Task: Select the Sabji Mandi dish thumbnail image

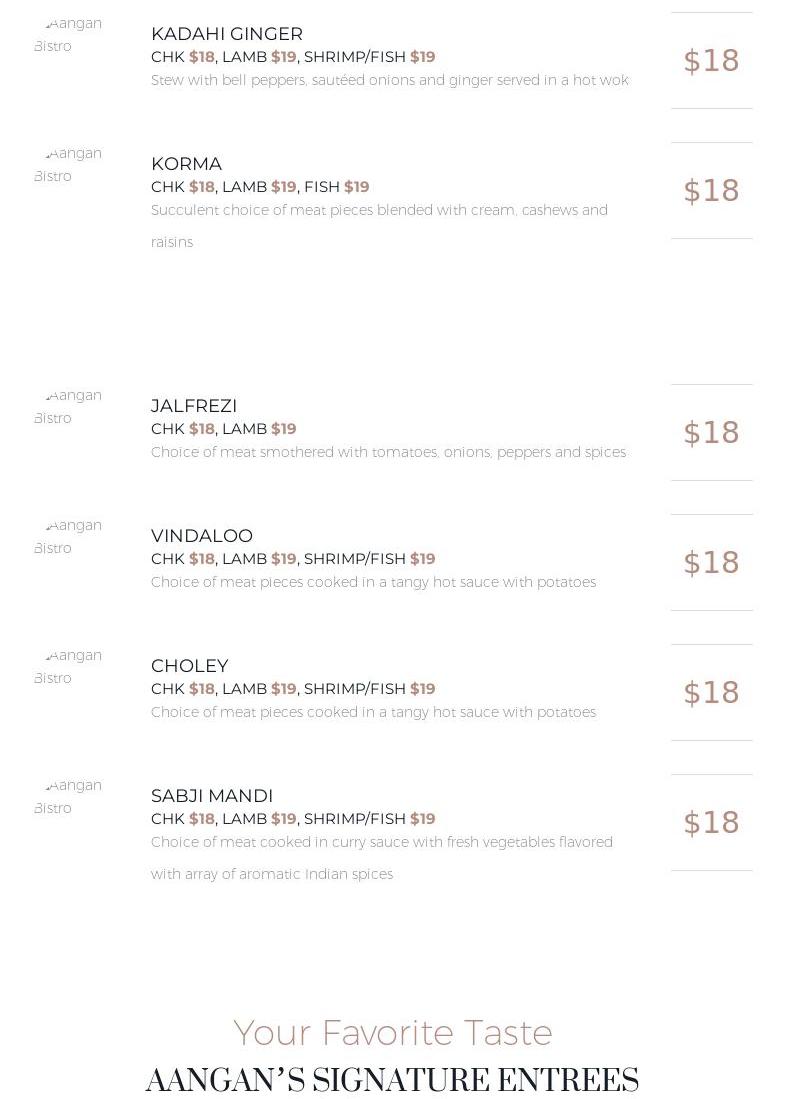Action: coord(68,797)
